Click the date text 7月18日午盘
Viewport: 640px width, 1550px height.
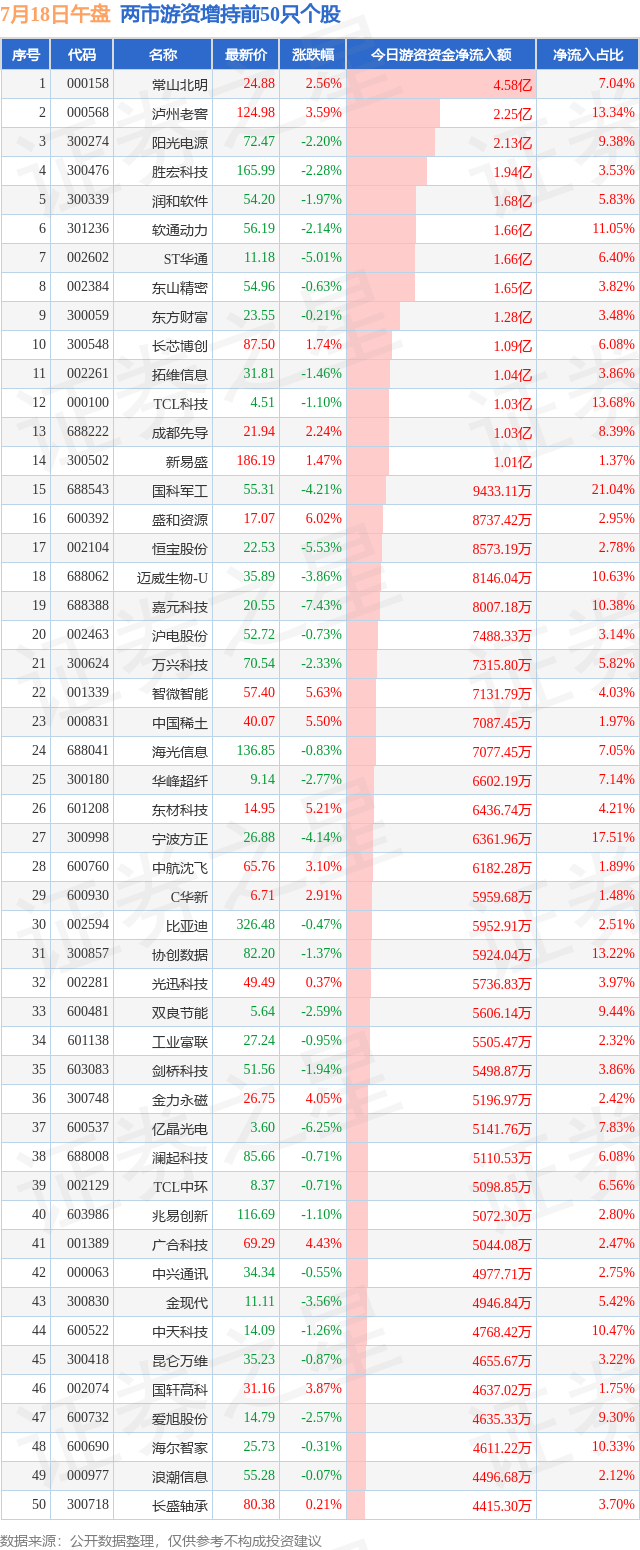[x=56, y=14]
